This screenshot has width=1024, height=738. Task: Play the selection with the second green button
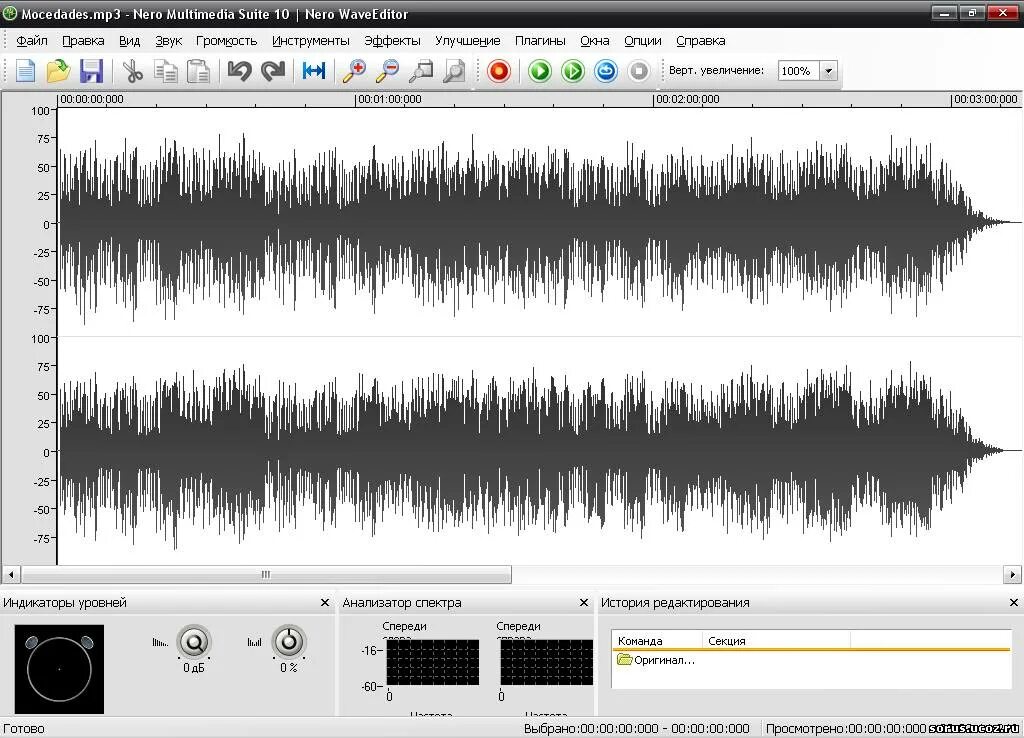pos(573,71)
